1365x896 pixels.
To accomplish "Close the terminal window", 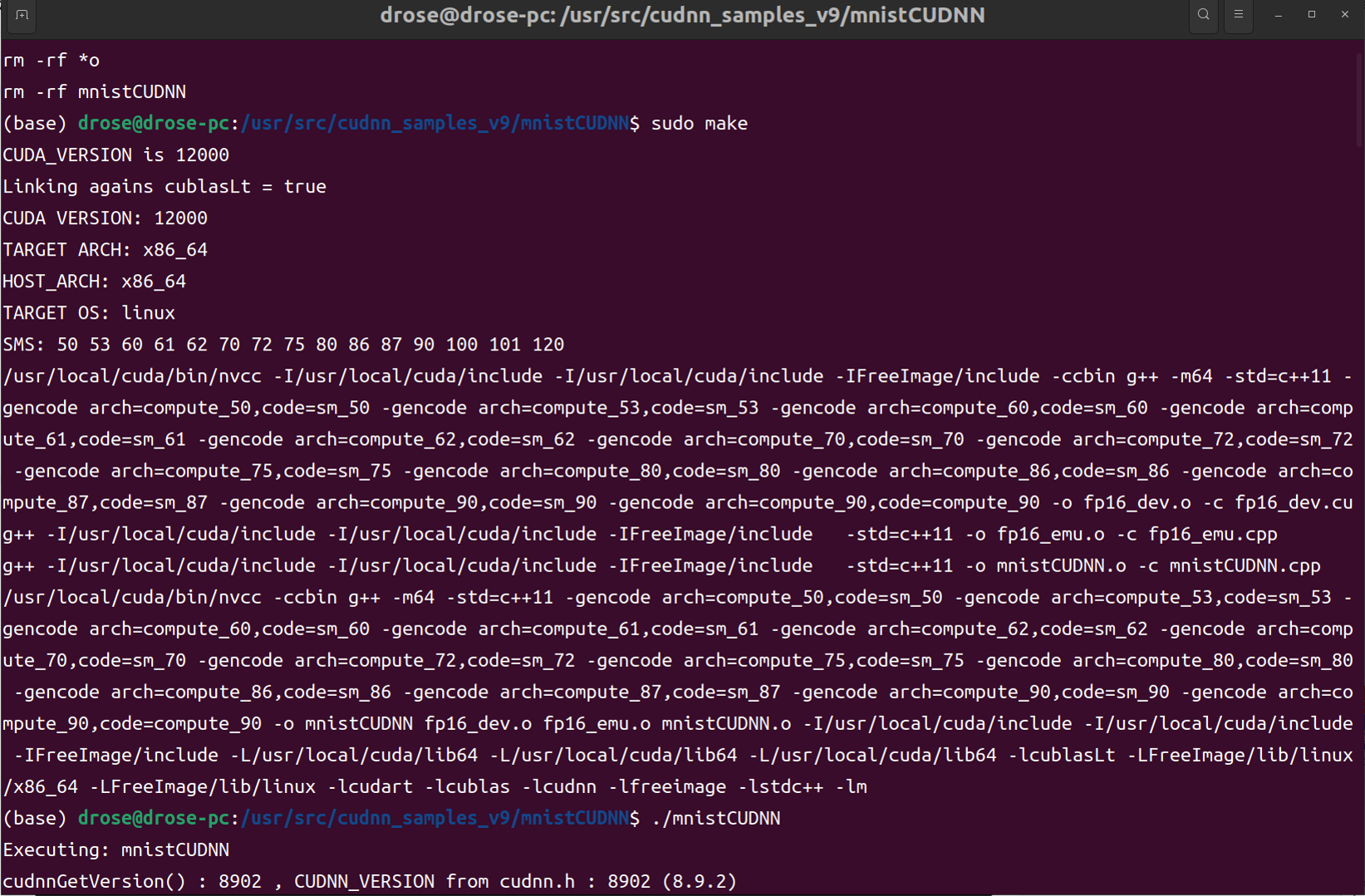I will [1345, 15].
